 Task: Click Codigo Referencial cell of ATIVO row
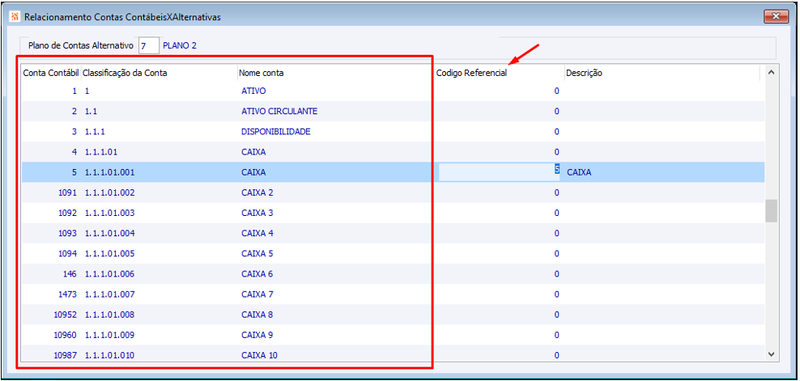click(x=499, y=91)
